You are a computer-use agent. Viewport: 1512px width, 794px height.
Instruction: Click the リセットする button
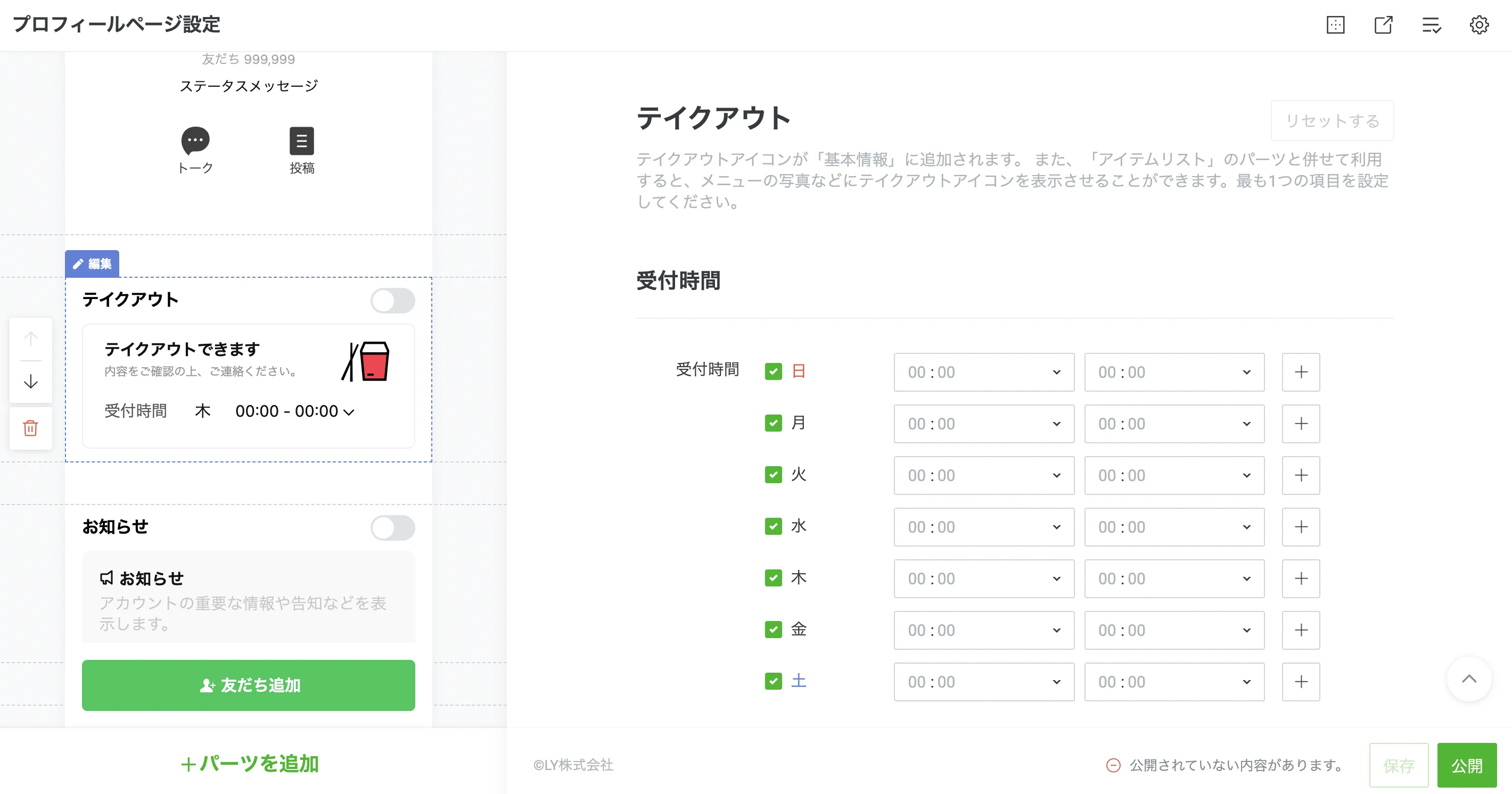click(x=1332, y=121)
